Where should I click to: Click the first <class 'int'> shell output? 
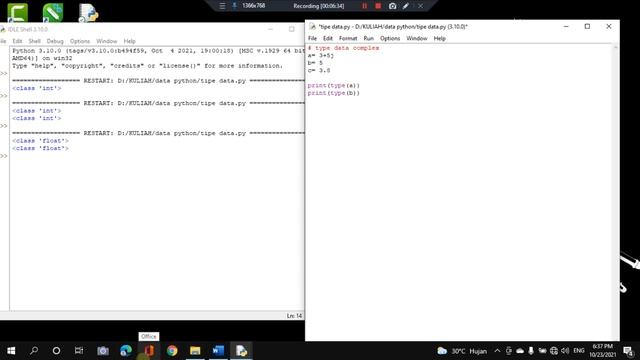click(x=37, y=88)
